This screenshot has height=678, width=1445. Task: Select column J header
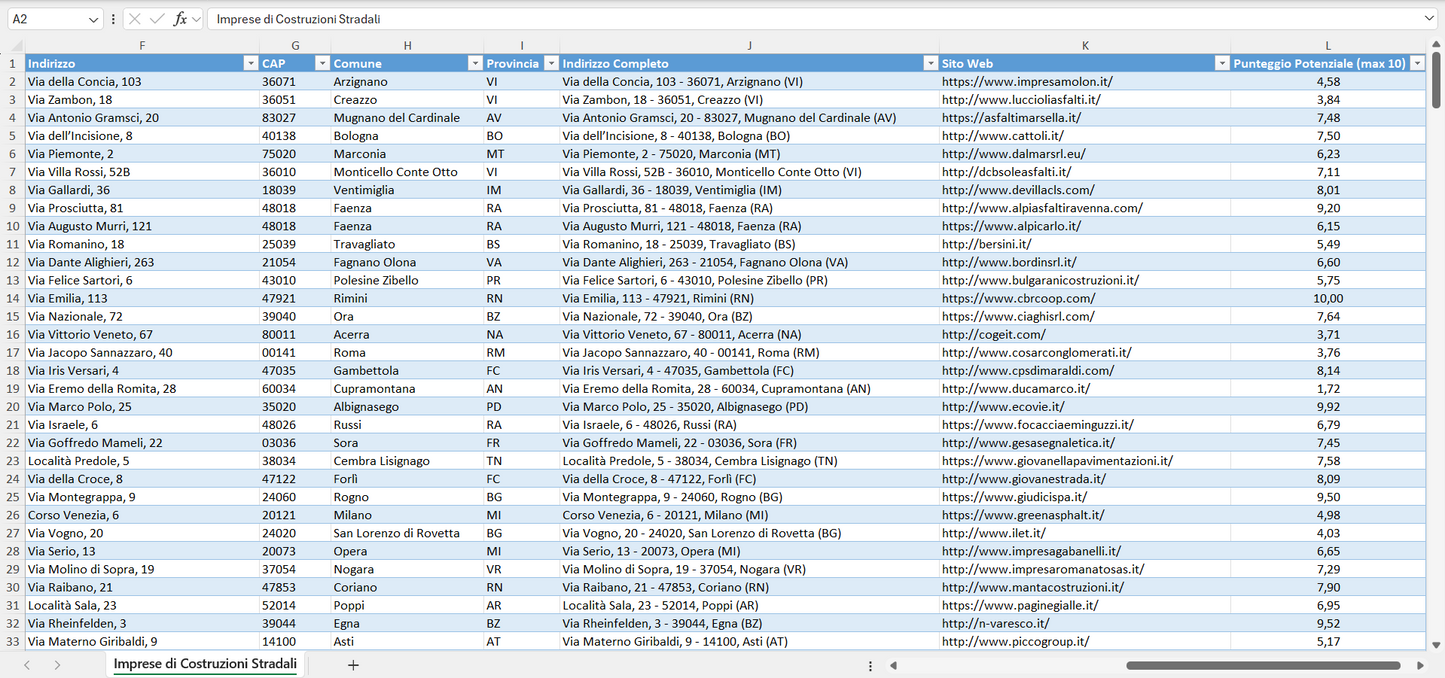(749, 45)
